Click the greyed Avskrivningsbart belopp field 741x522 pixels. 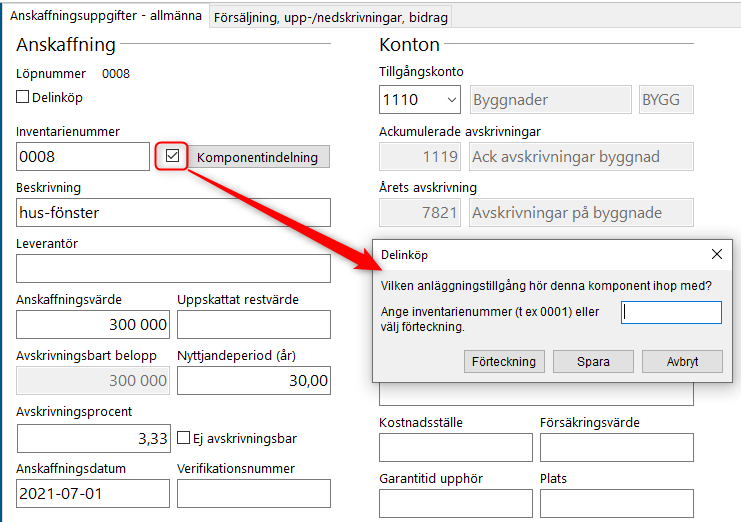[93, 380]
